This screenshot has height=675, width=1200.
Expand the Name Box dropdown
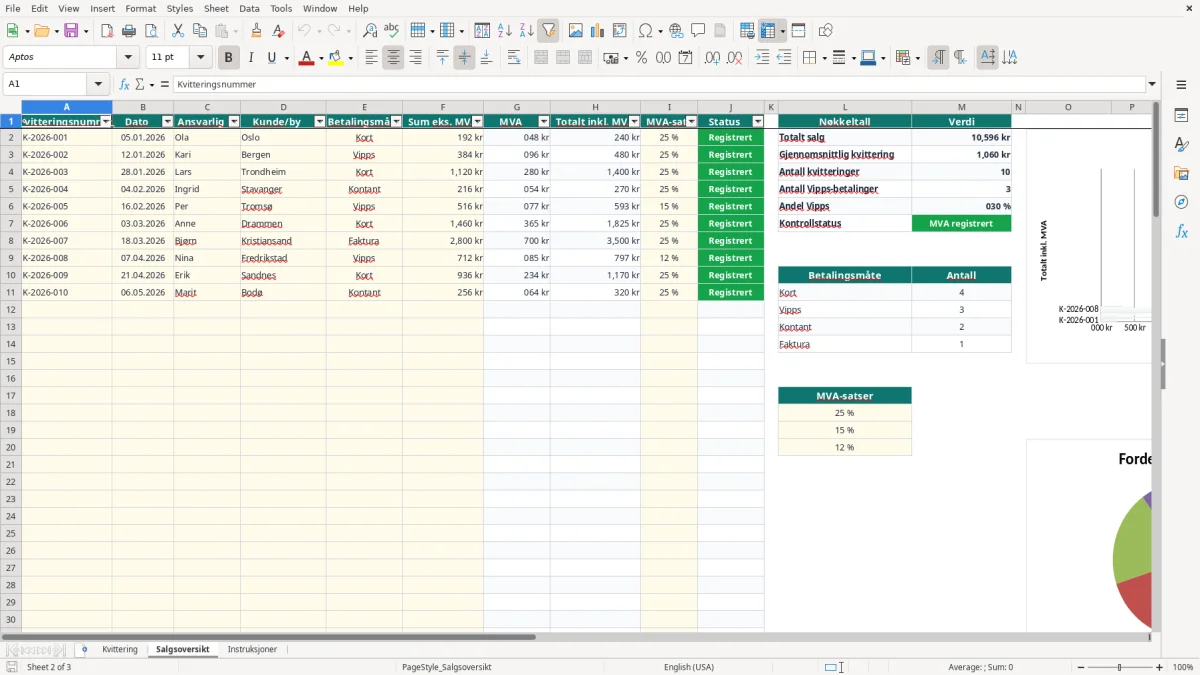(98, 85)
